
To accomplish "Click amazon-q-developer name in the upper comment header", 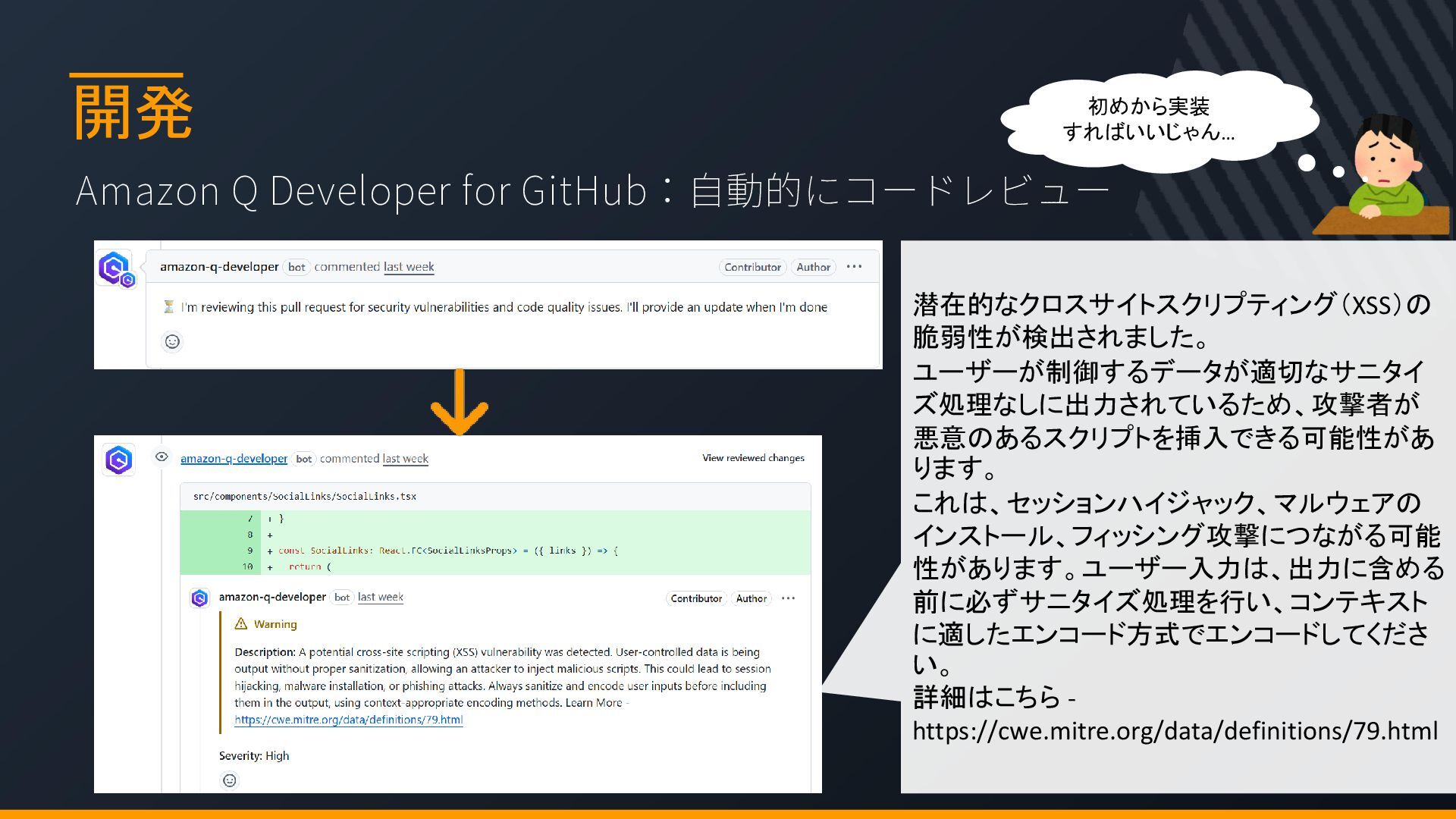I will coord(219,267).
